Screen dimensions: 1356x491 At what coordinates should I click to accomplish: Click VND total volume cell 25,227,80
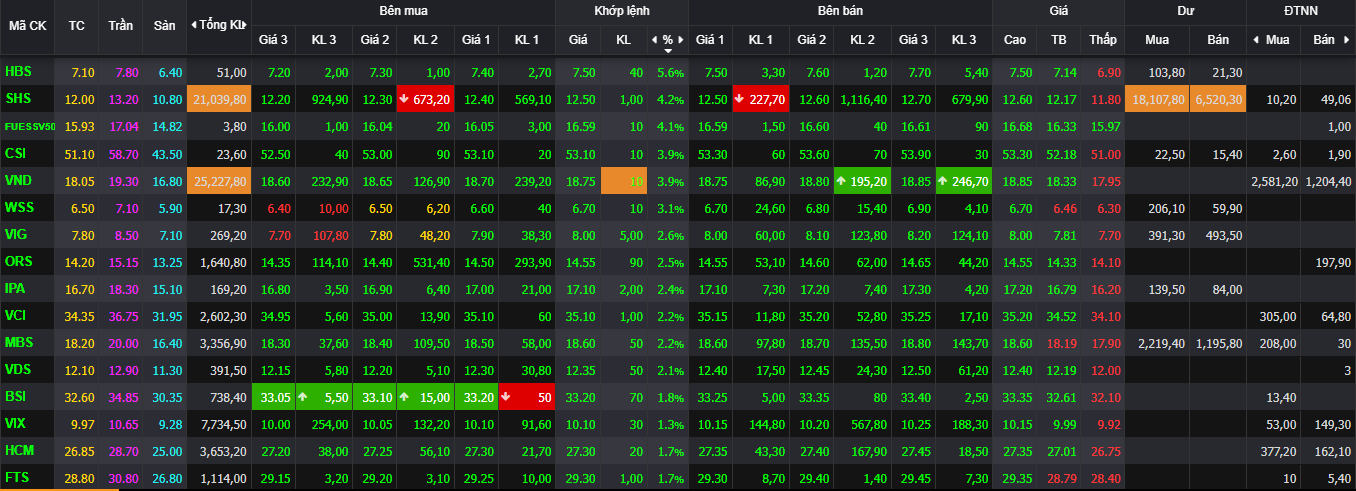click(219, 180)
